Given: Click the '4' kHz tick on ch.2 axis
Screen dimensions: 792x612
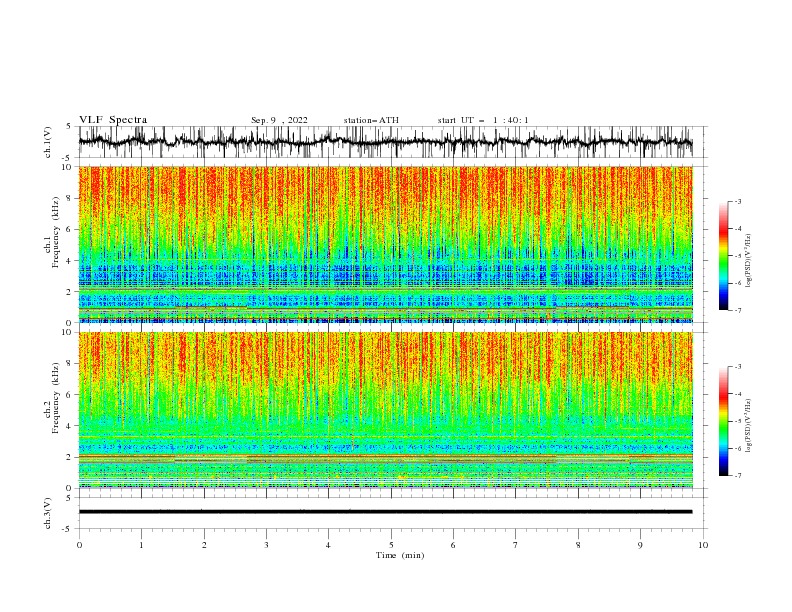Looking at the screenshot, I should point(70,426).
